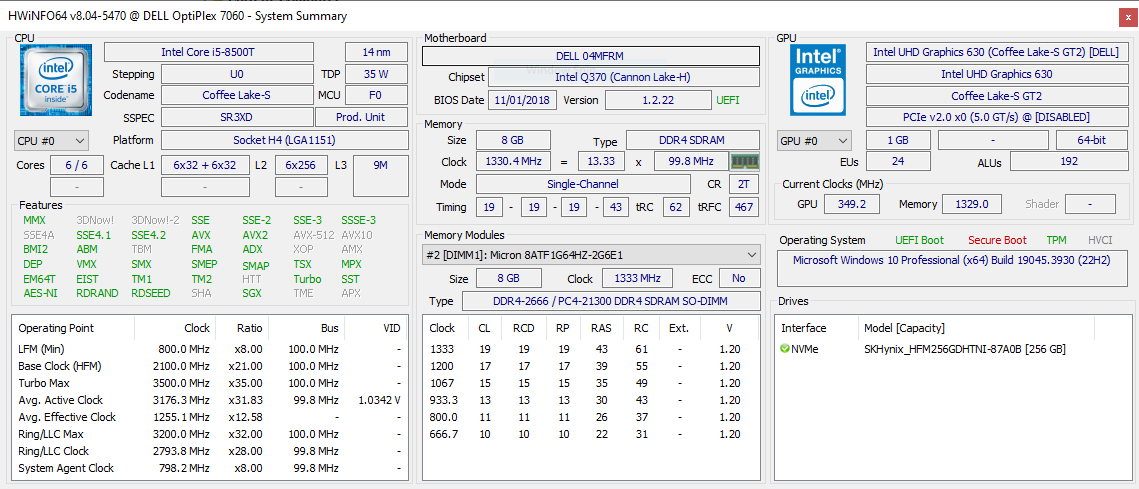Click the Coffee Lake-S codename field
This screenshot has height=489, width=1139.
coord(237,95)
